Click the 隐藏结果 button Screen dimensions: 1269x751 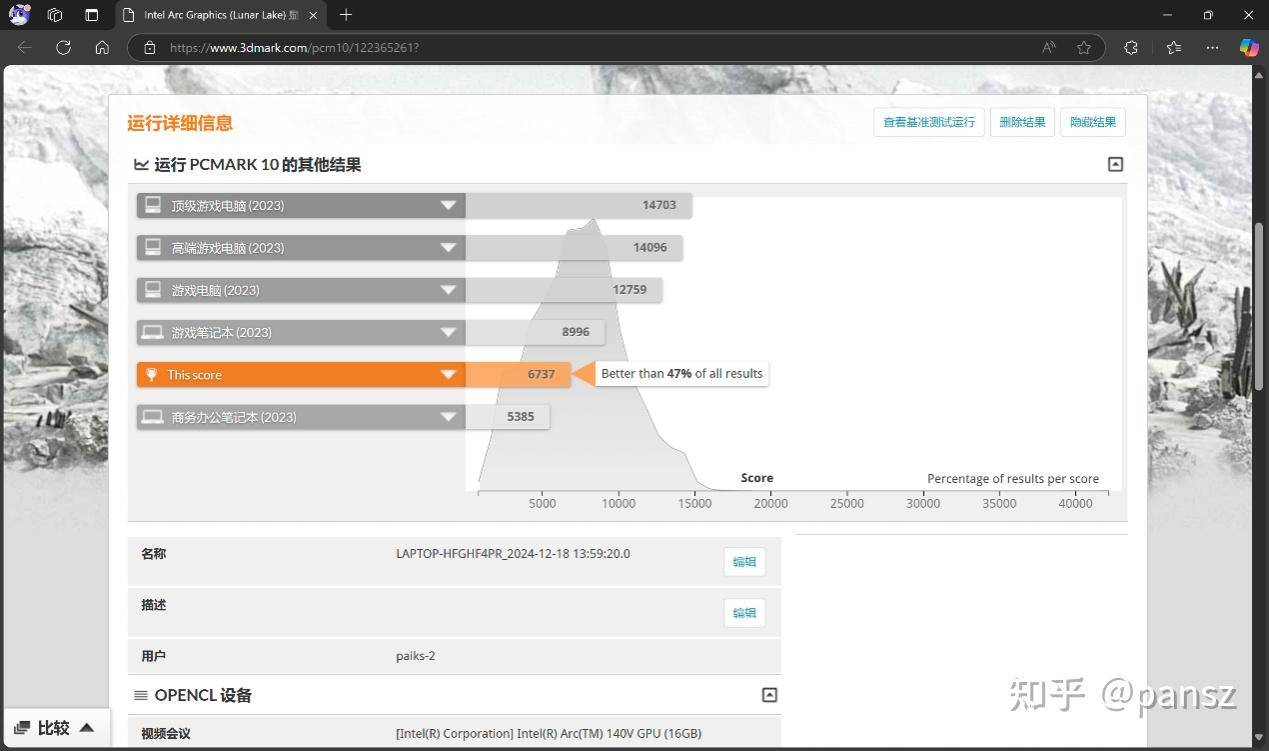point(1093,122)
